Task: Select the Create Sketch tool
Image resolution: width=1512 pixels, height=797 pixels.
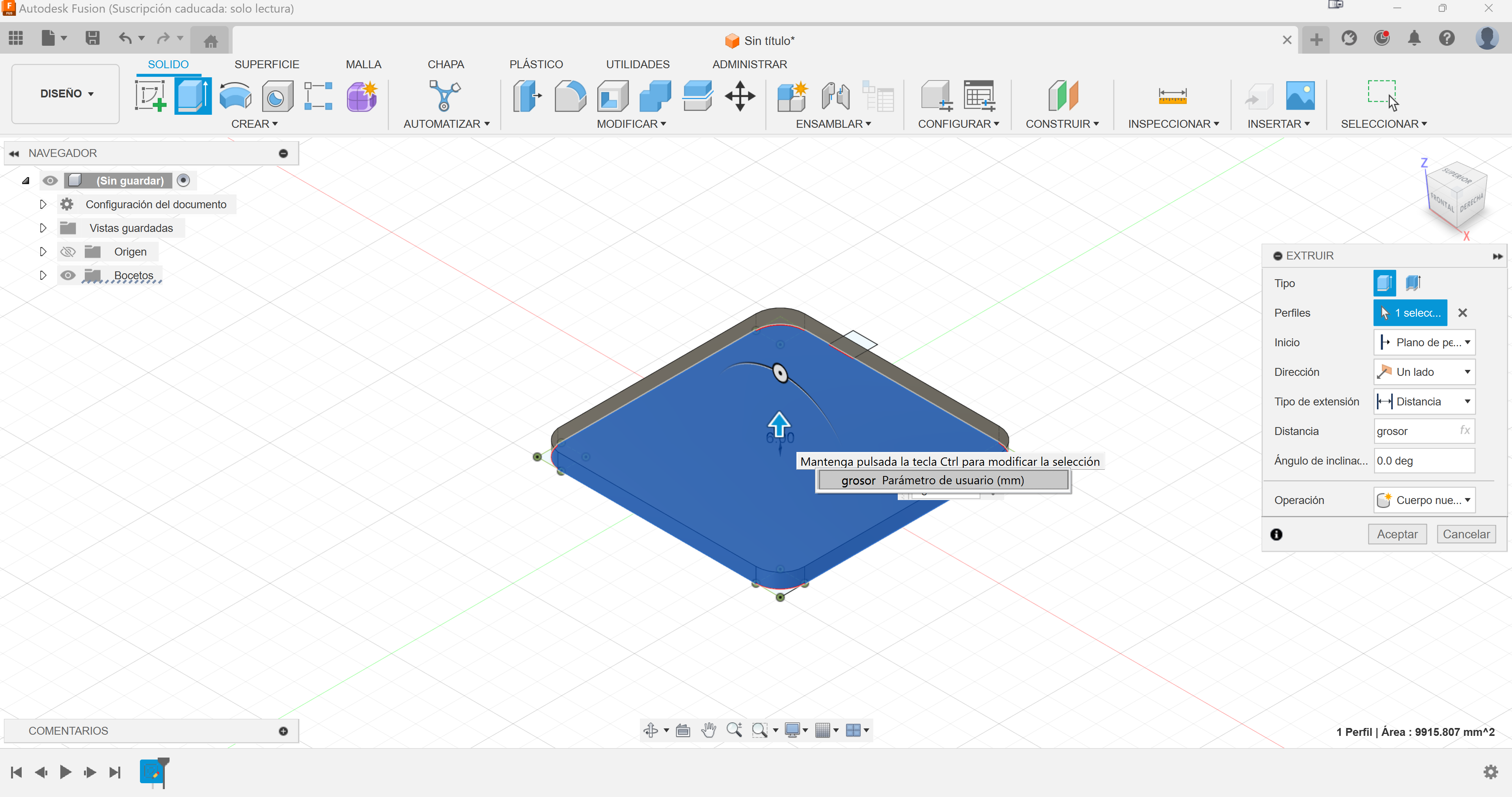Action: 150,96
